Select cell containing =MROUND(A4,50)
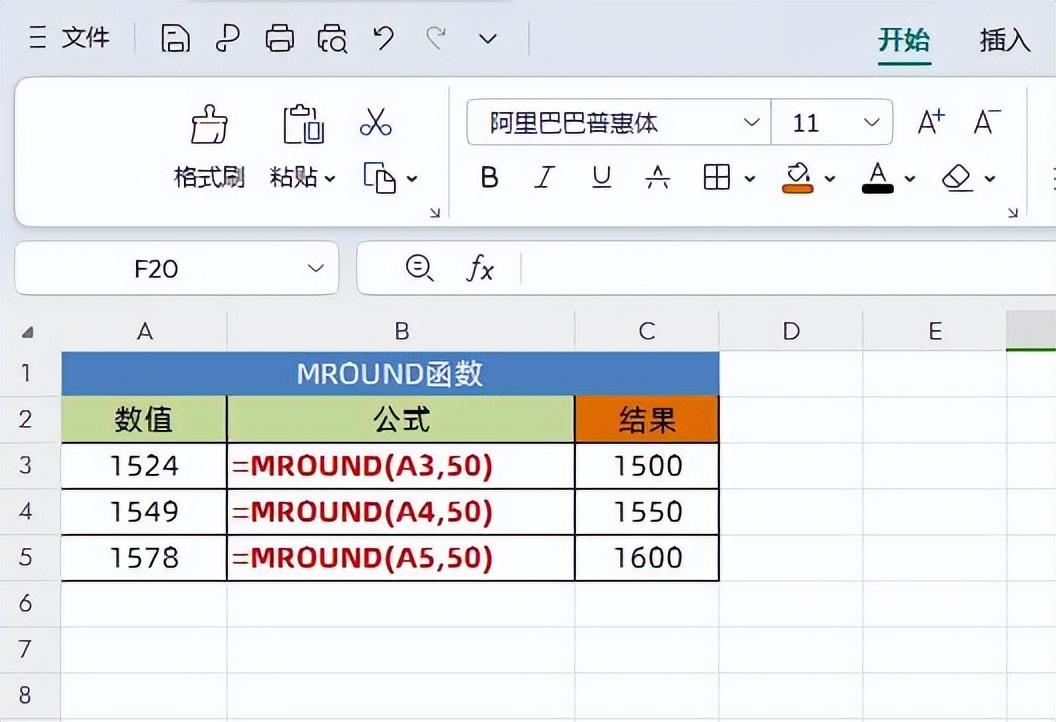The height and width of the screenshot is (722, 1056). [401, 512]
